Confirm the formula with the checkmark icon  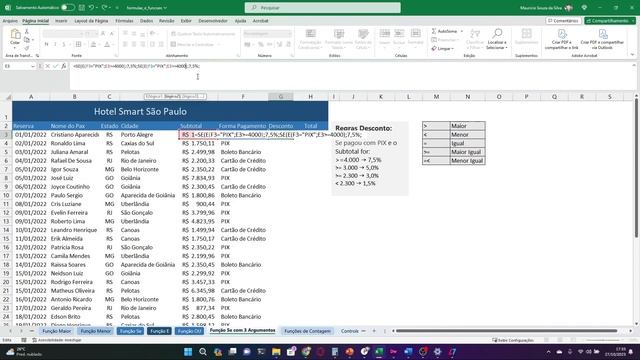(x=56, y=66)
